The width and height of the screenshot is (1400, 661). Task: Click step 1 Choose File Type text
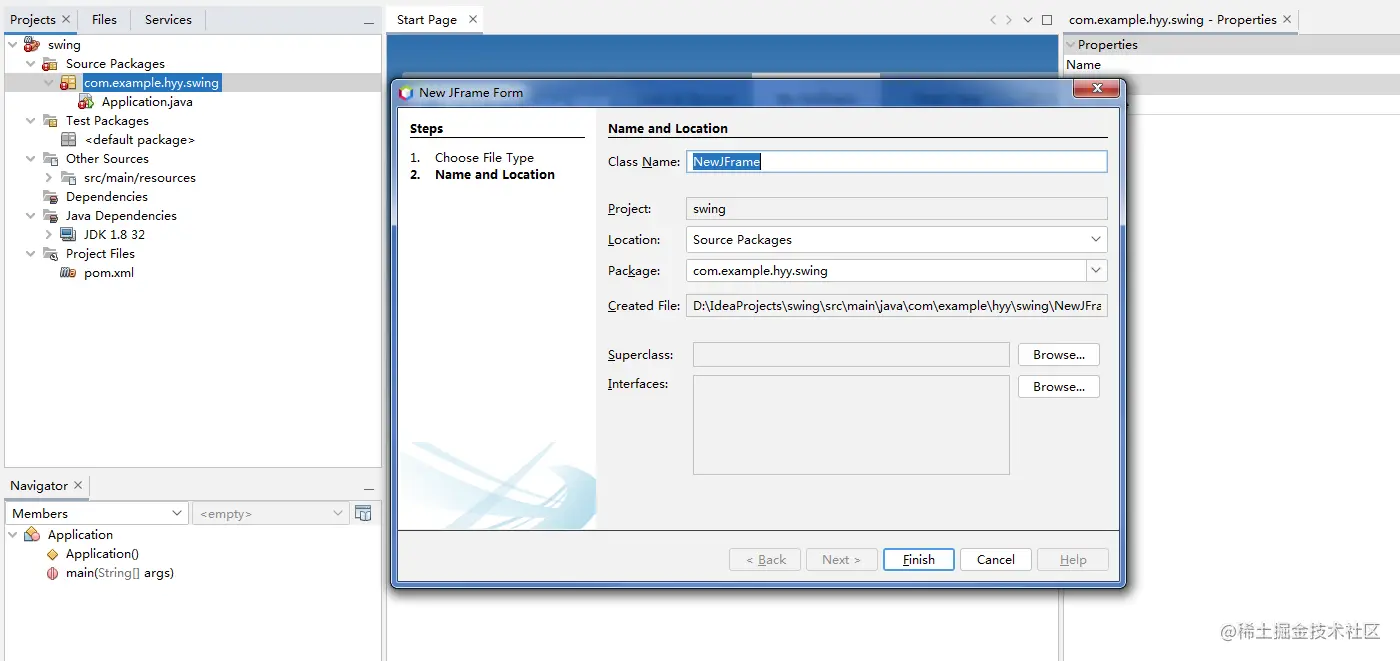coord(484,158)
